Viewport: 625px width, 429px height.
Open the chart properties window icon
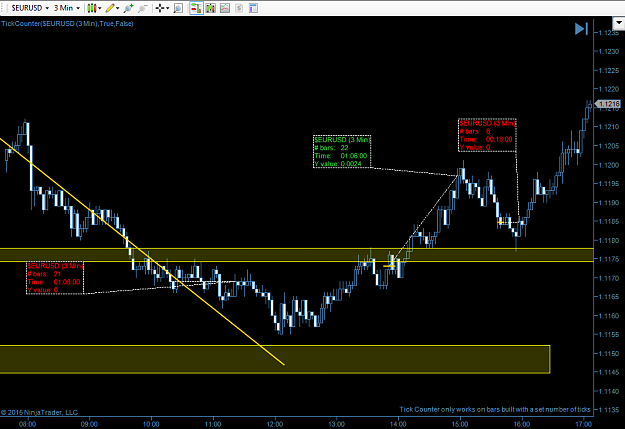[253, 8]
